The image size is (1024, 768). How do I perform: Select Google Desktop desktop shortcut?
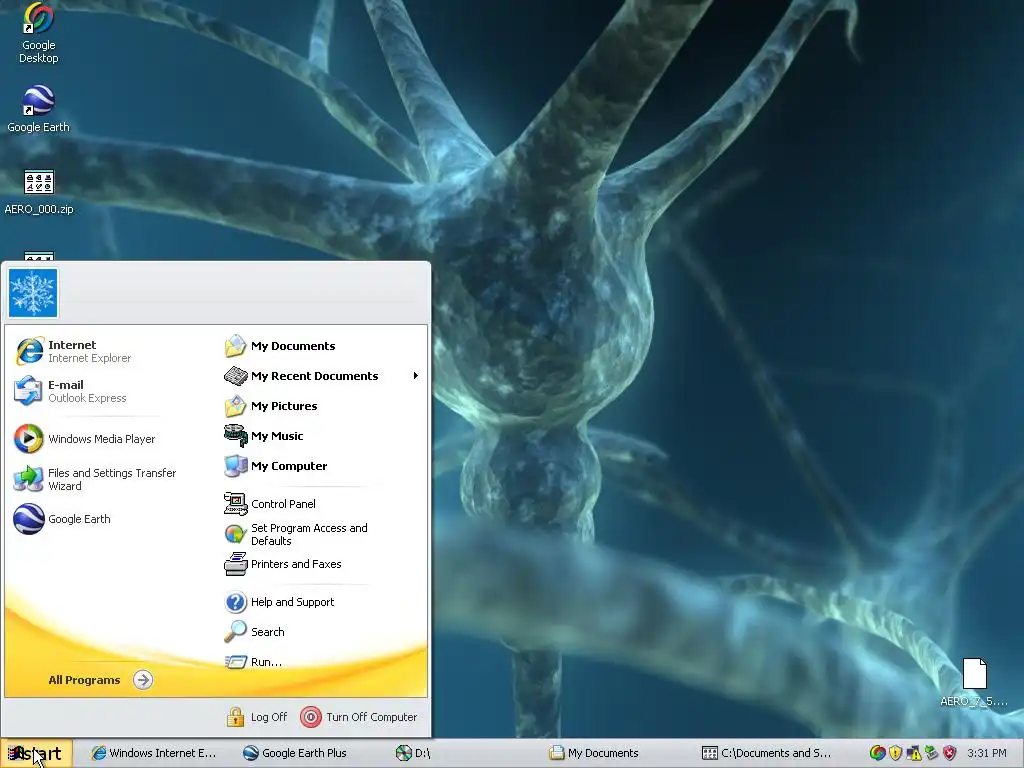[39, 33]
